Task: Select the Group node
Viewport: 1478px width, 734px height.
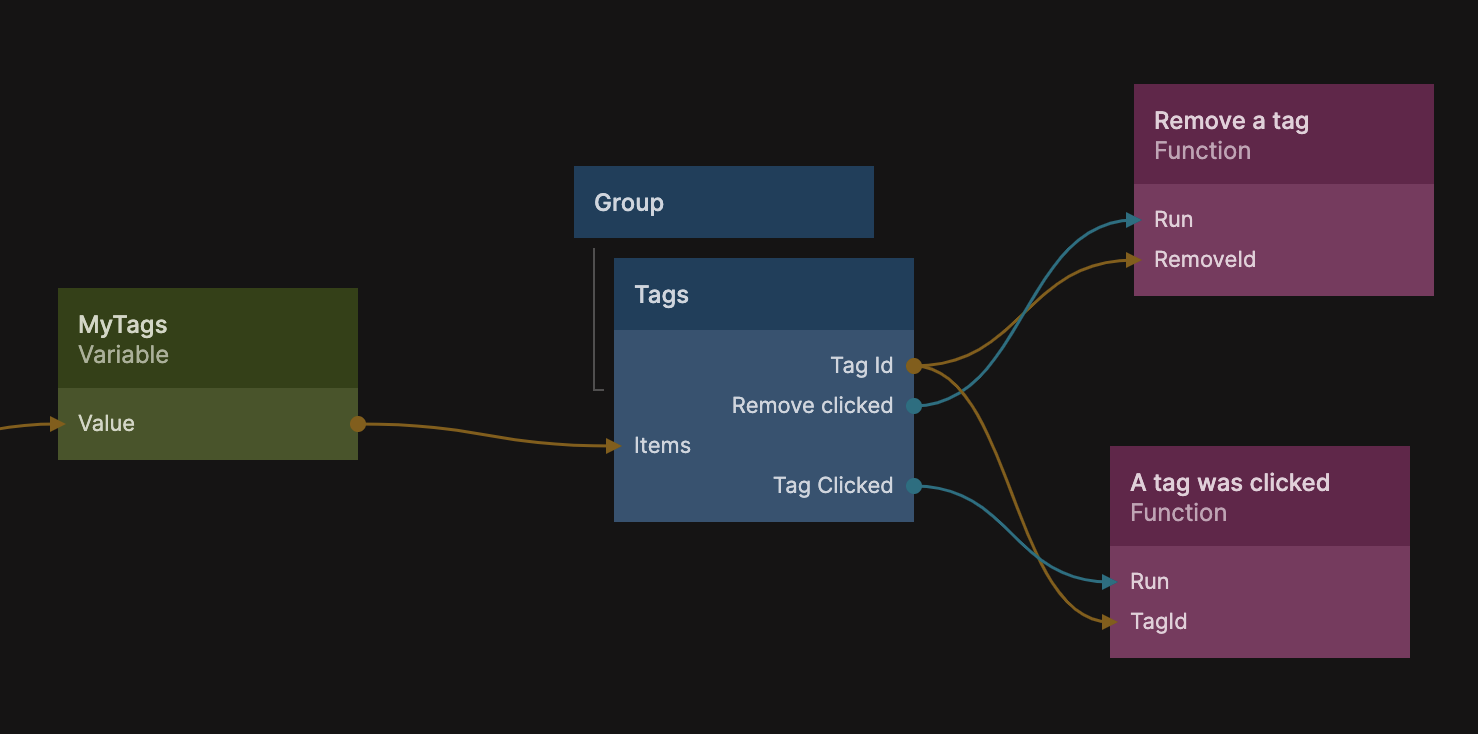Action: [723, 202]
